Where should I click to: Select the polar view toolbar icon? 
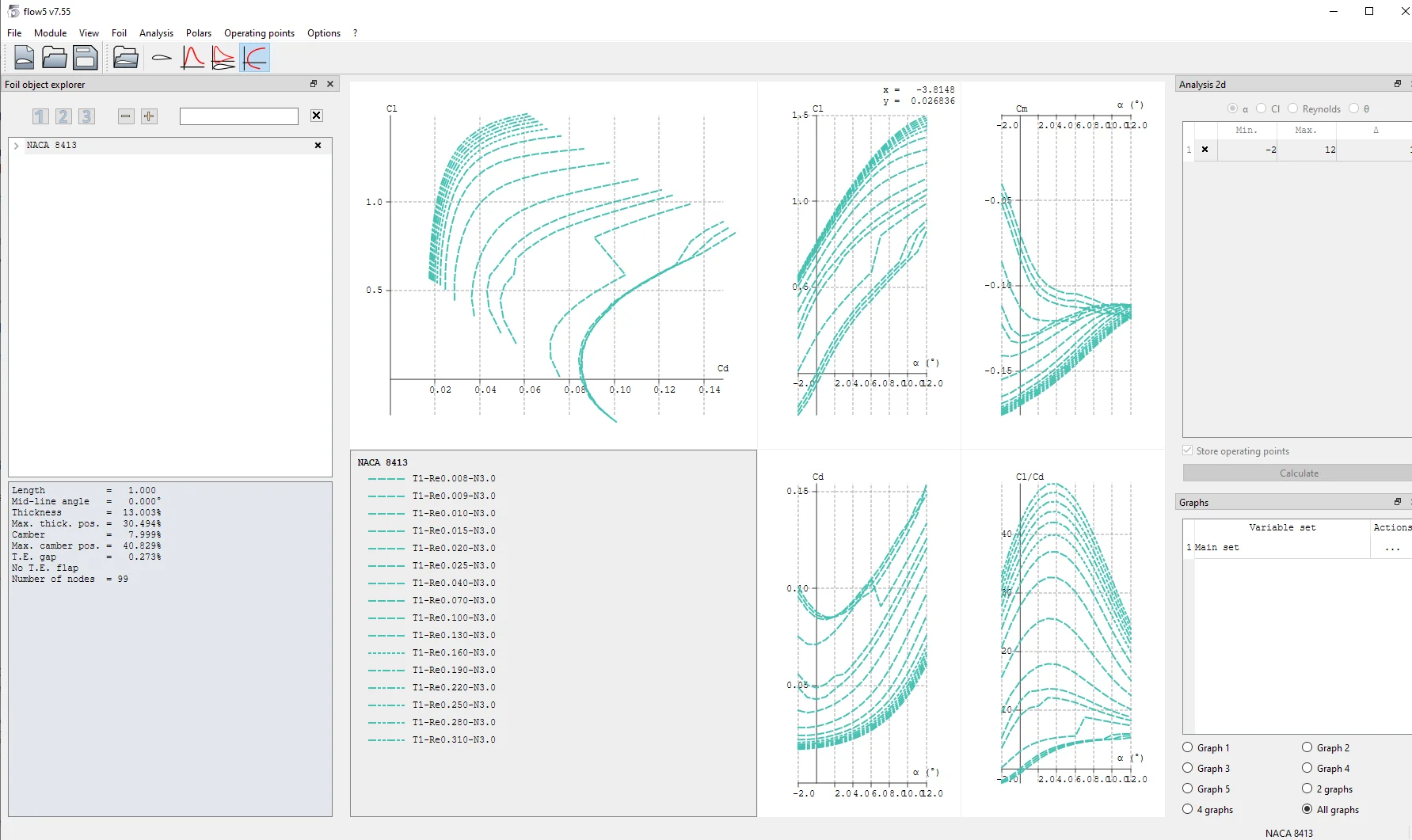(255, 58)
